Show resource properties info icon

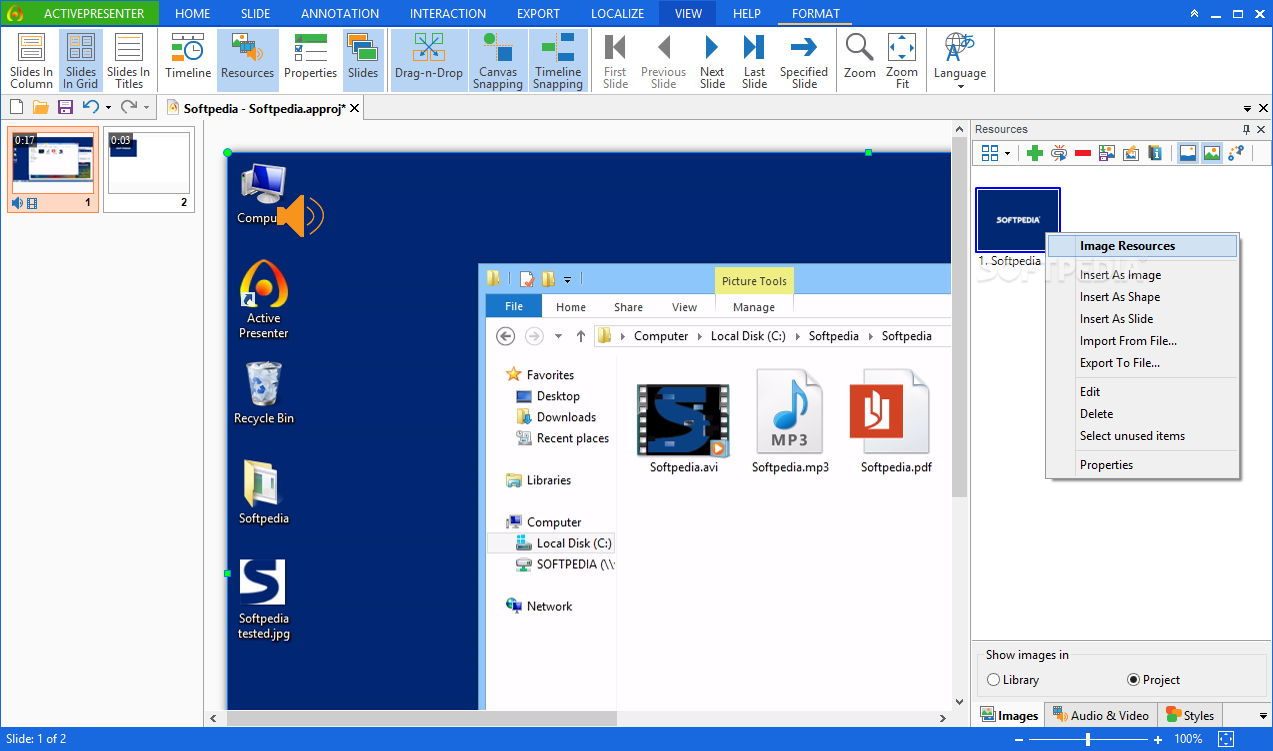(x=1155, y=153)
